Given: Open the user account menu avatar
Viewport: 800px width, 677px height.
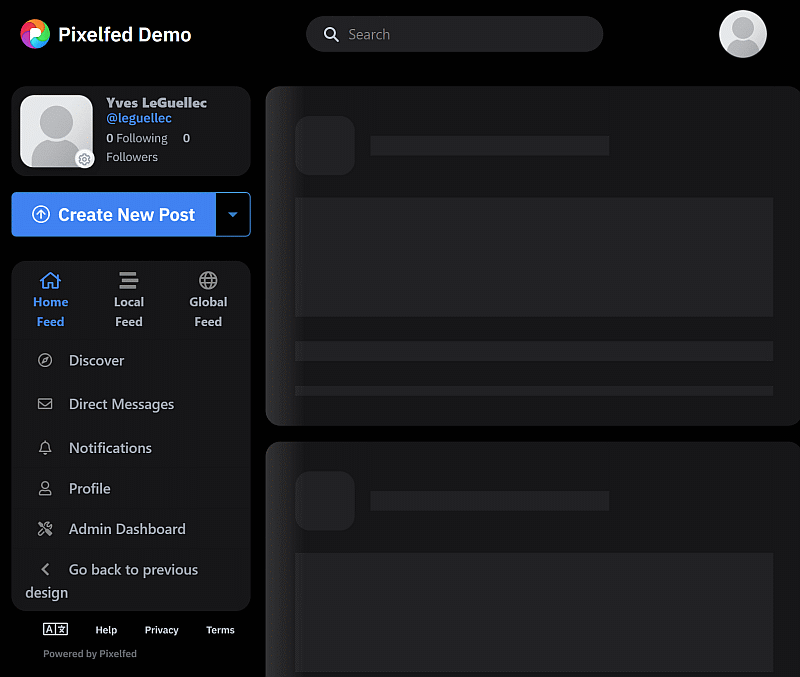Looking at the screenshot, I should (x=743, y=35).
